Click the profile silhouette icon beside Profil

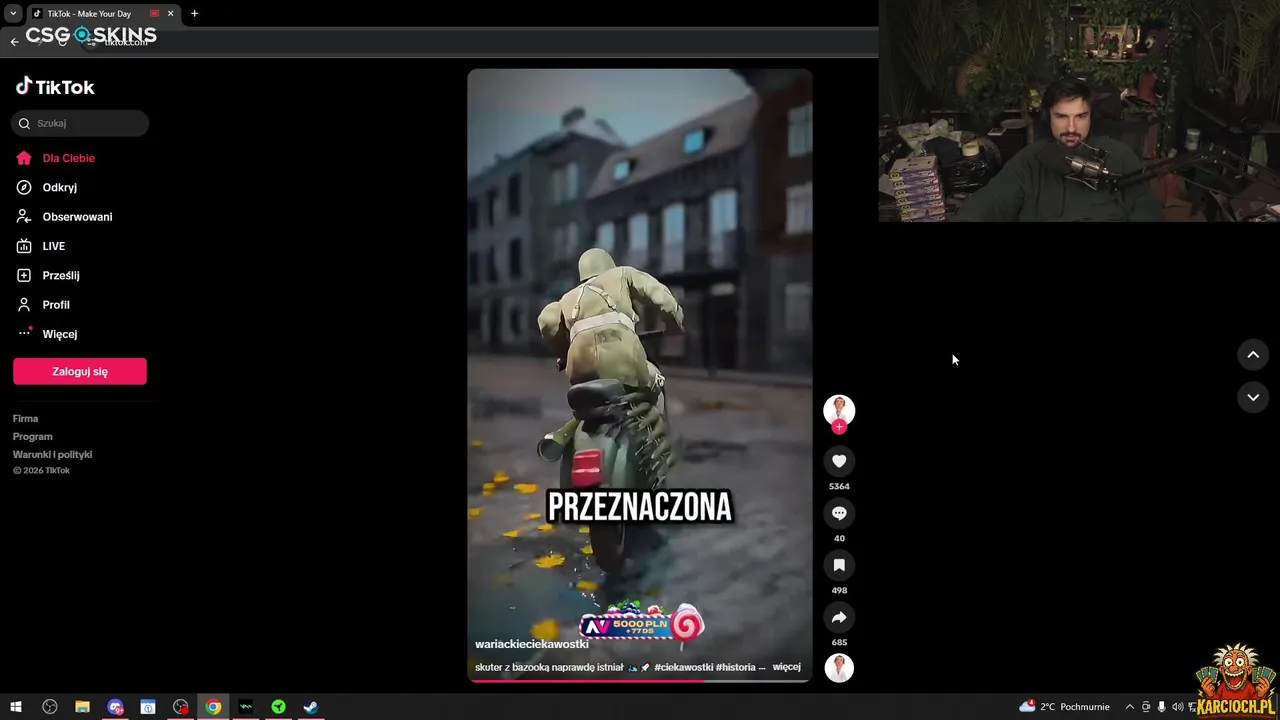pyautogui.click(x=24, y=305)
